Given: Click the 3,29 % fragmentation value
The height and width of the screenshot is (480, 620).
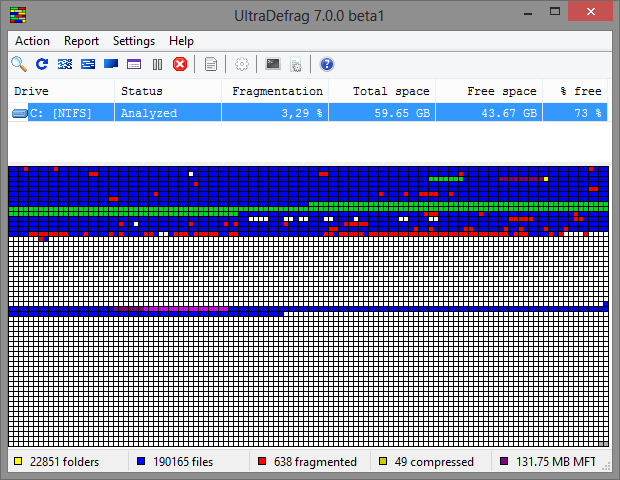Looking at the screenshot, I should coord(302,113).
